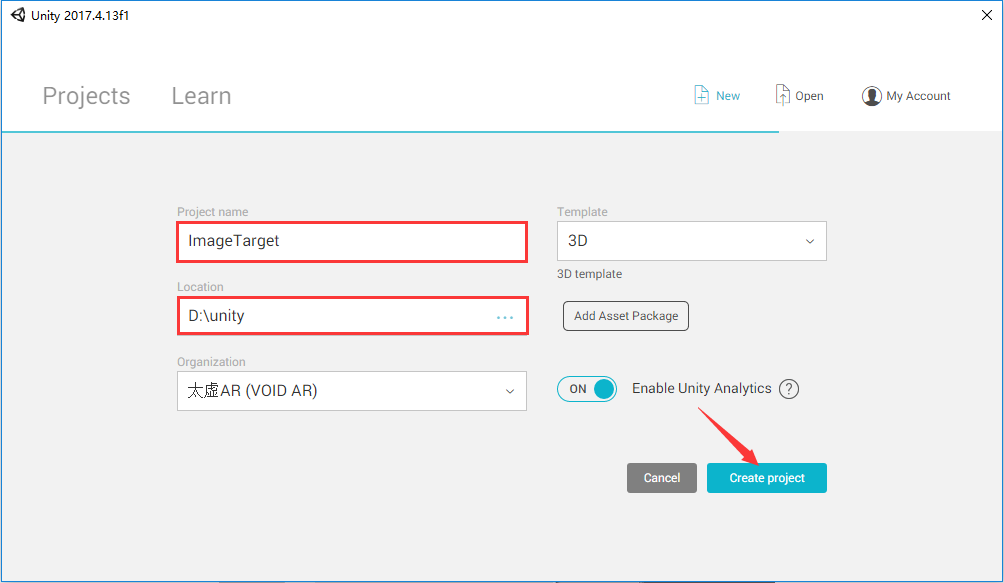The height and width of the screenshot is (583, 1004).
Task: Browse location using the three-dots icon
Action: point(505,317)
